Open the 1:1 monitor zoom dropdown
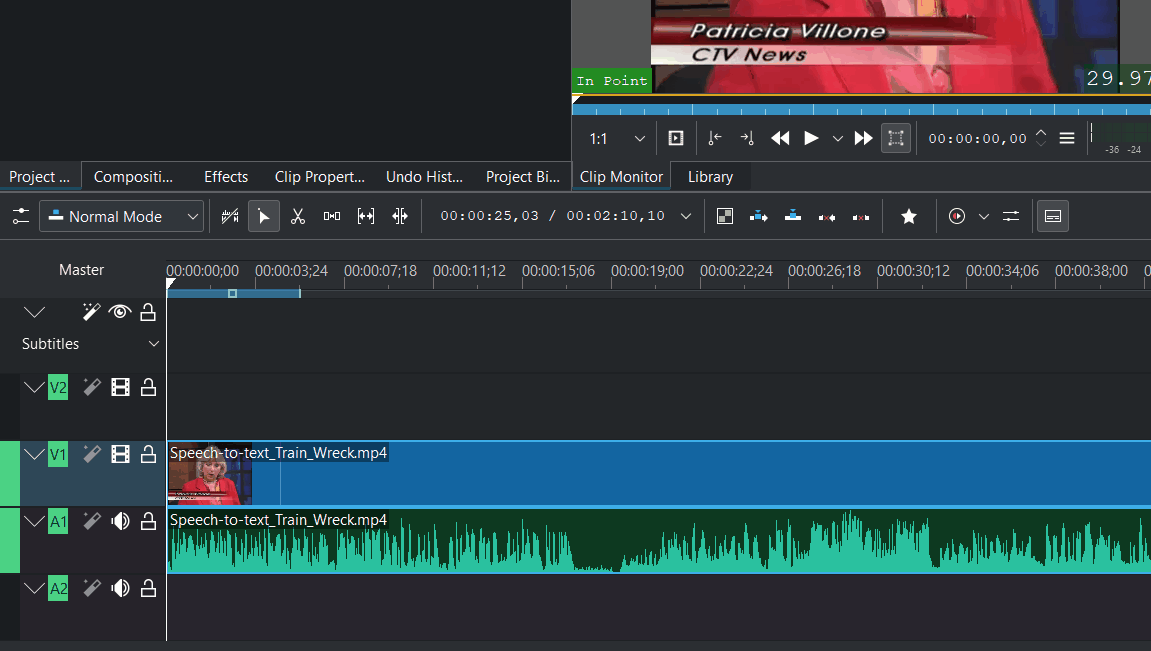Viewport: 1151px width, 651px height. point(617,139)
